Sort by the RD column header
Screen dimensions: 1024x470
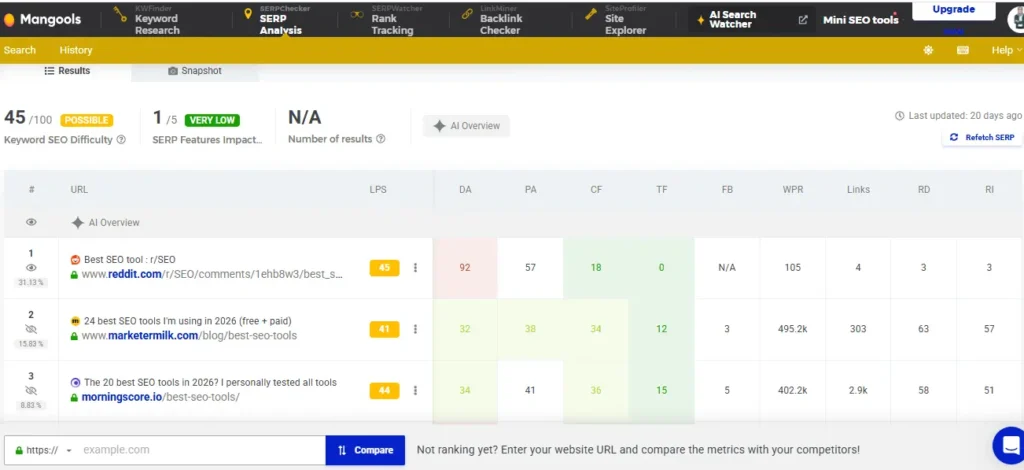pos(923,189)
